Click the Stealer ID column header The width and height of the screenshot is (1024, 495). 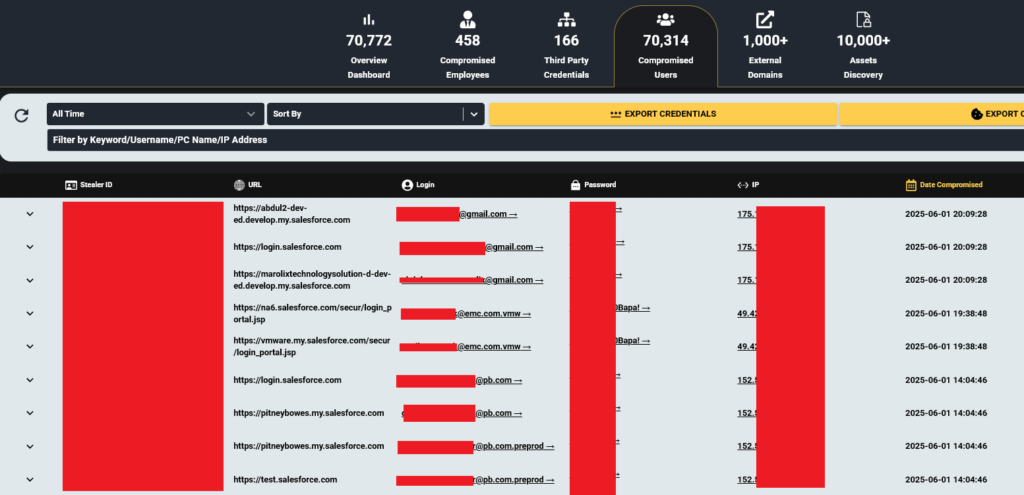89,185
